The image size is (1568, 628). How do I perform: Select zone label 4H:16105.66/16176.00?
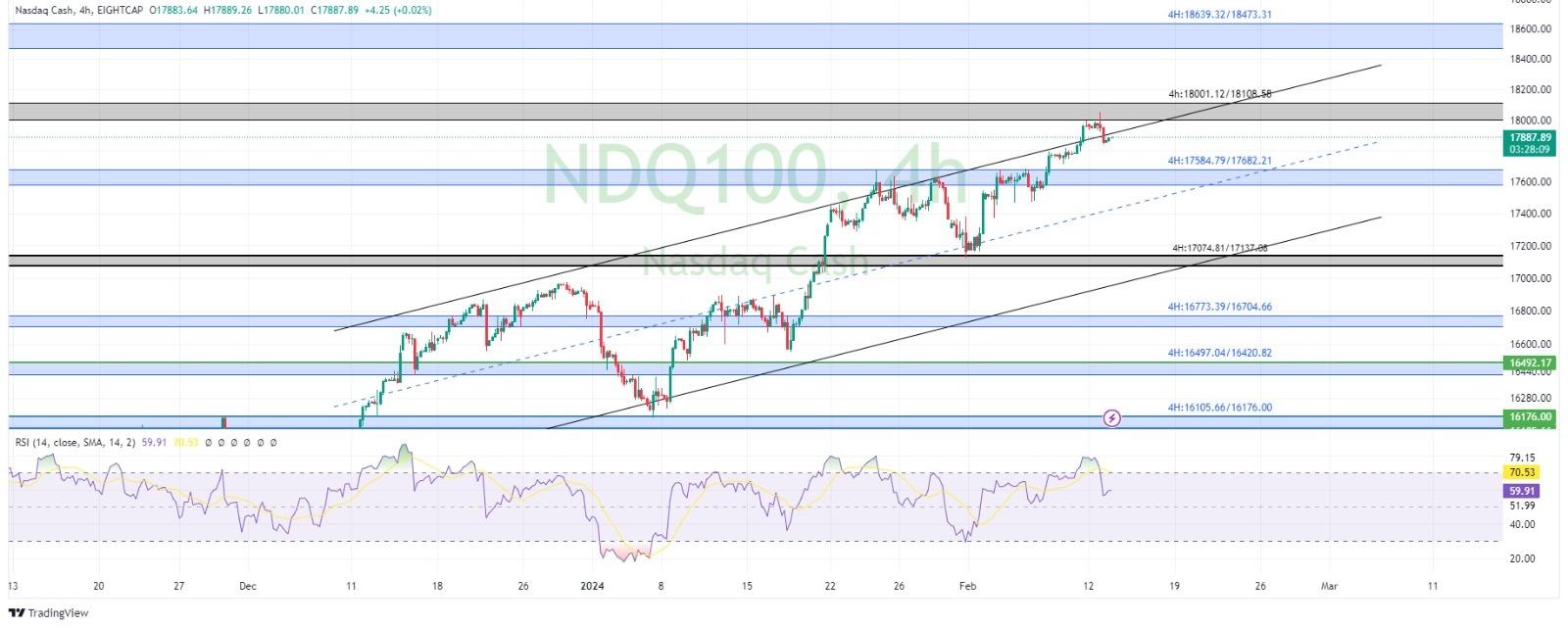(1220, 408)
